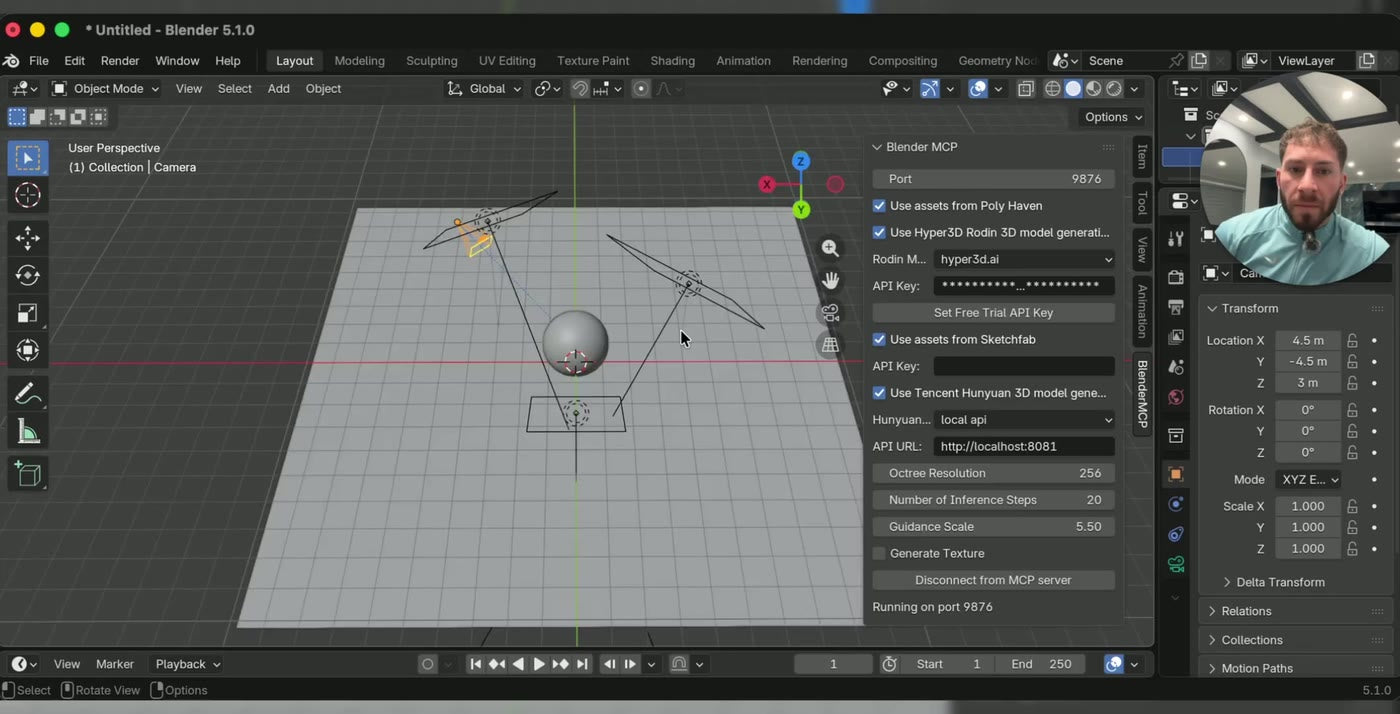Click Set Free Trial API Key button

click(993, 313)
